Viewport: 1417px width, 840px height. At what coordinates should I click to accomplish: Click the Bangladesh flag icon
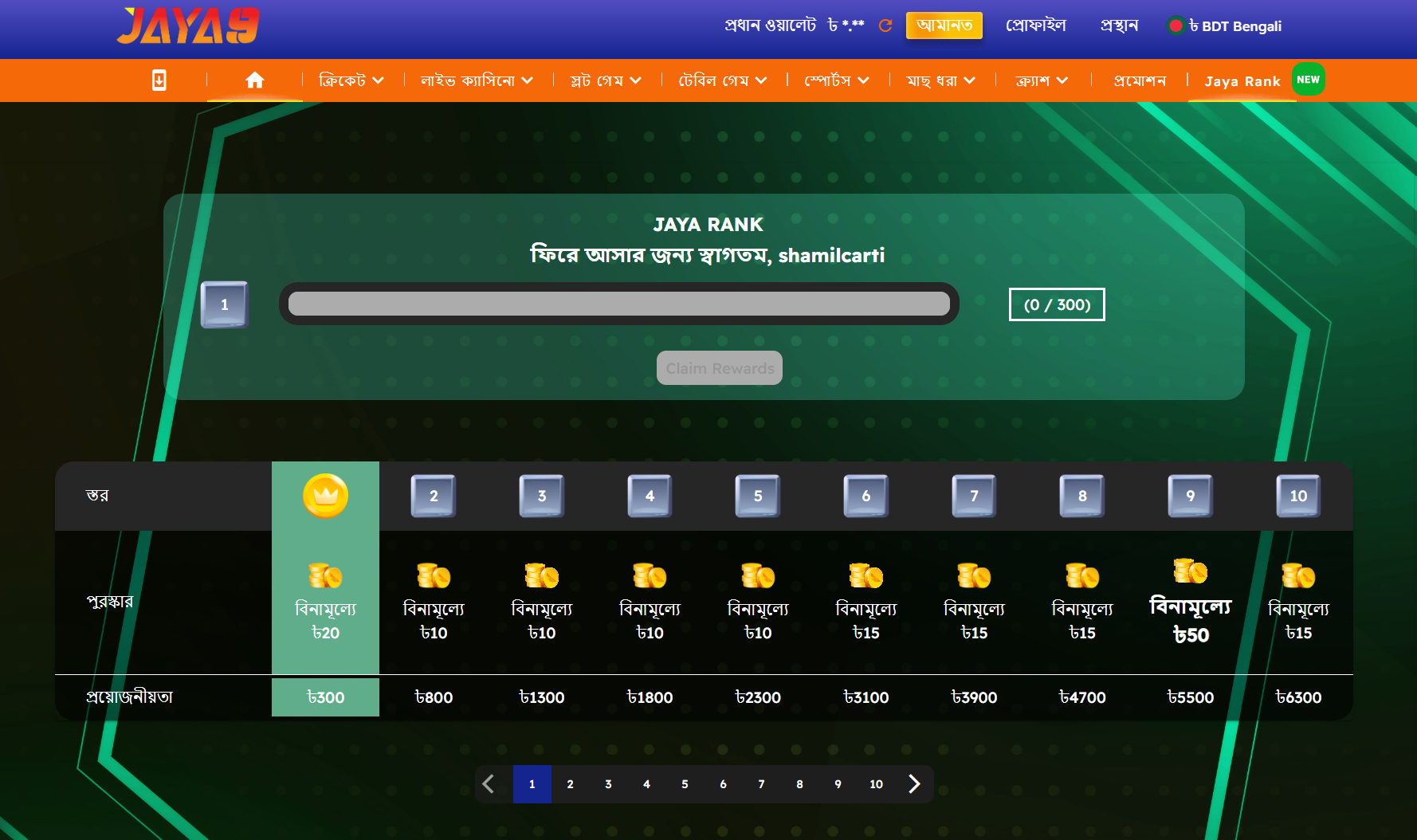1176,26
